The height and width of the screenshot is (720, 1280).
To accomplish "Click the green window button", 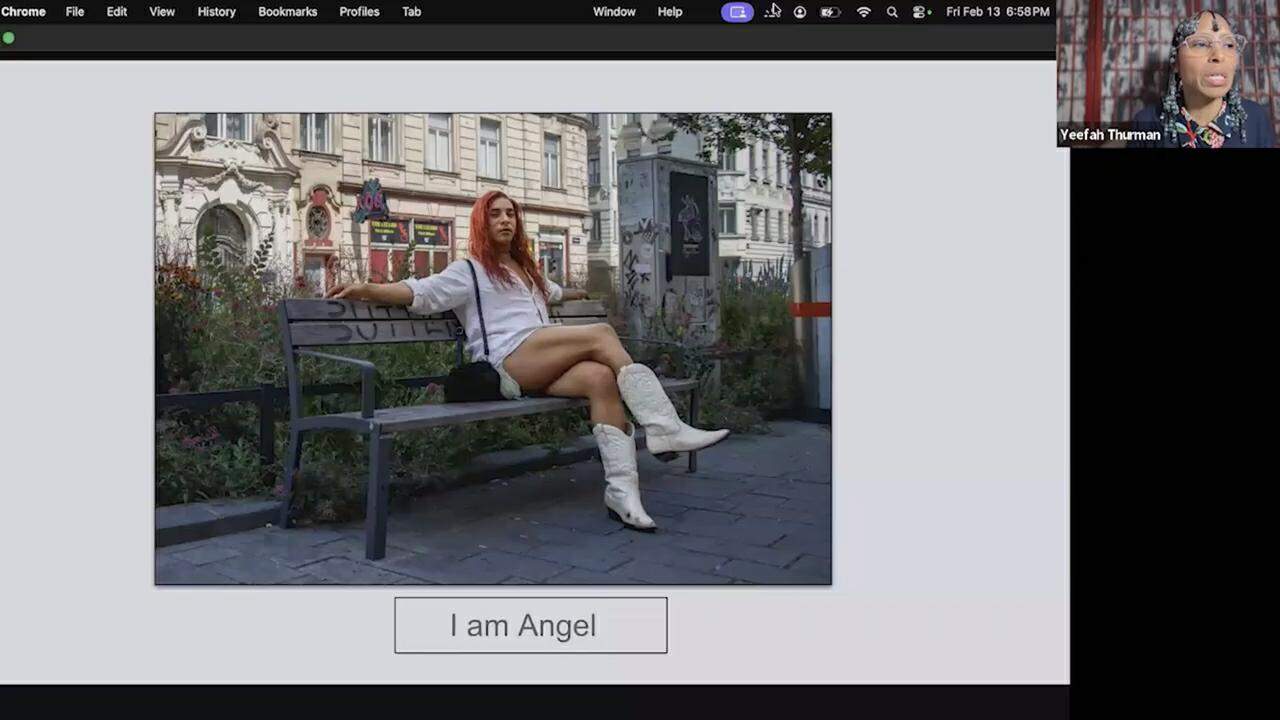I will coord(9,38).
